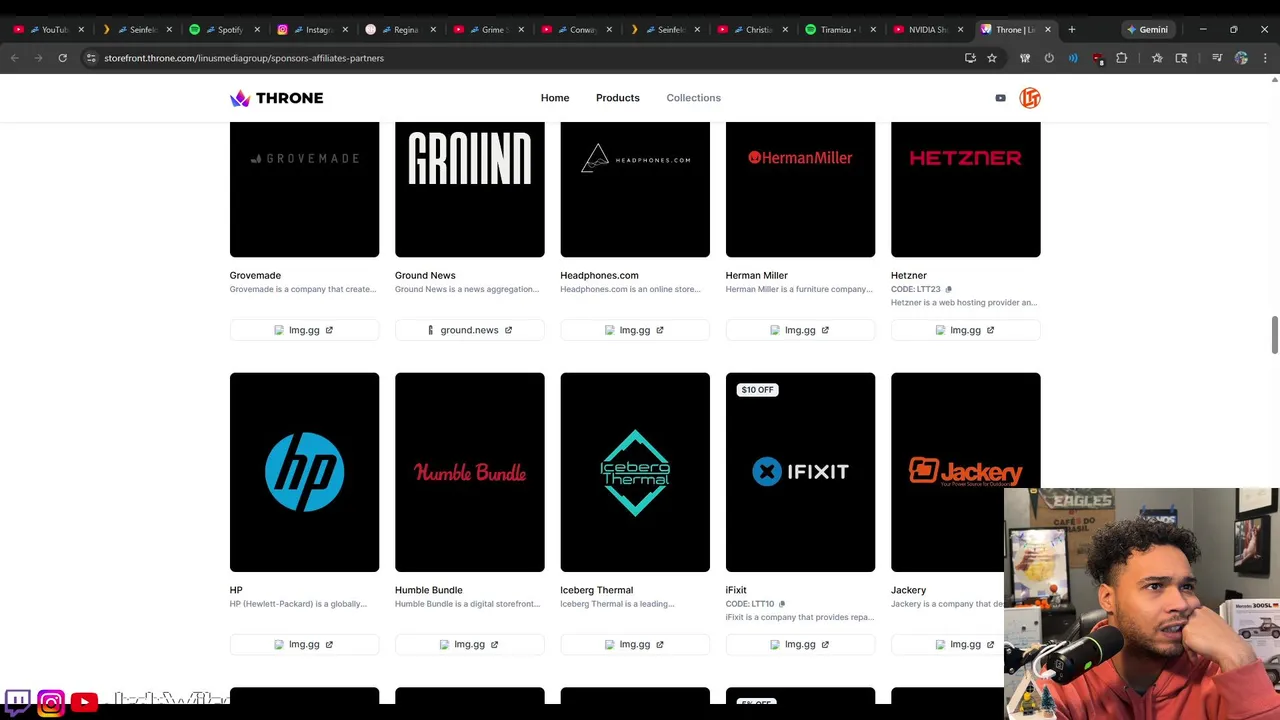Click the YouTube icon in the overlay
1280x720 pixels.
(x=84, y=702)
